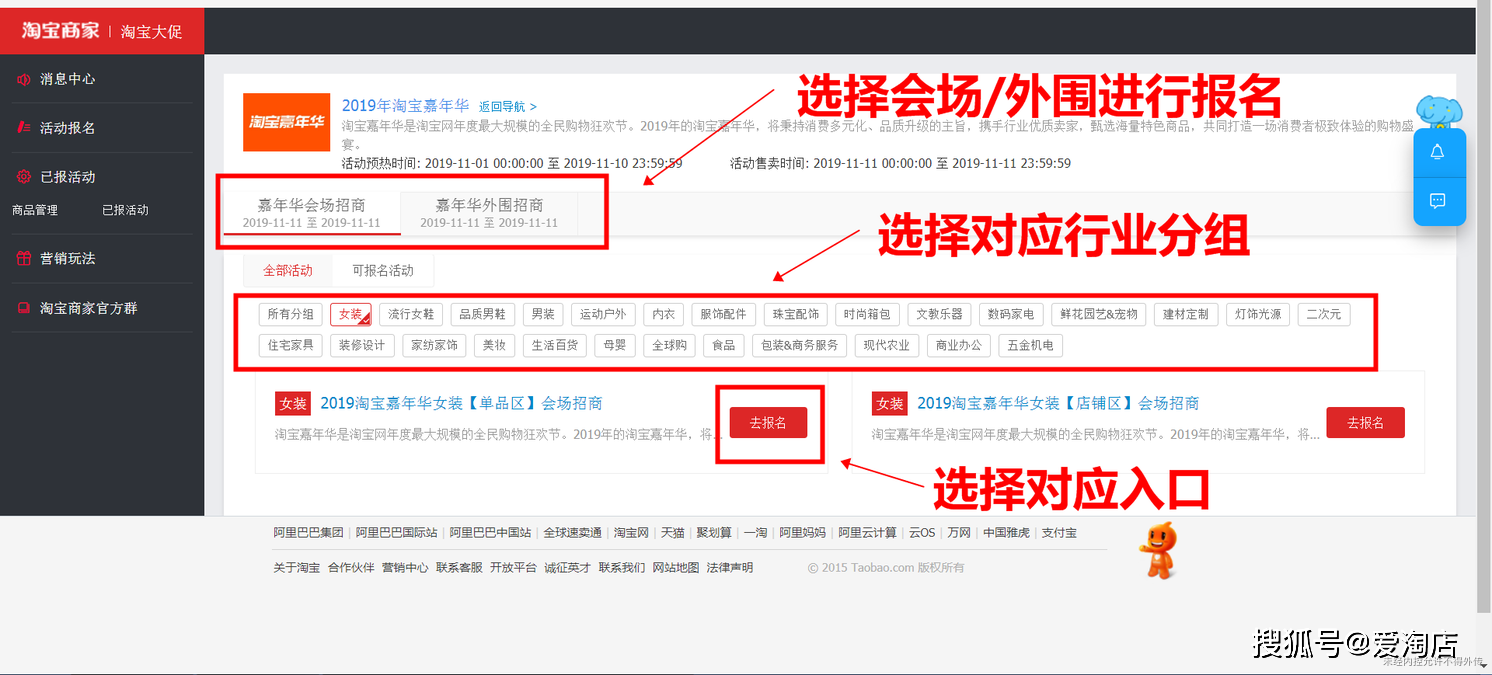Choose 建材定制 category
This screenshot has width=1492, height=675.
(x=1186, y=314)
